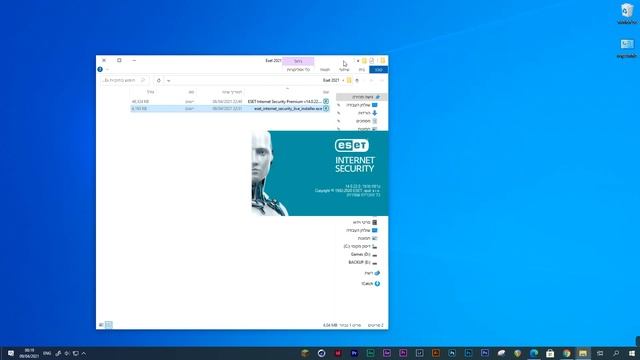This screenshot has height=360, width=640.
Task: Select the pink Manage contextual tab
Action: (298, 61)
